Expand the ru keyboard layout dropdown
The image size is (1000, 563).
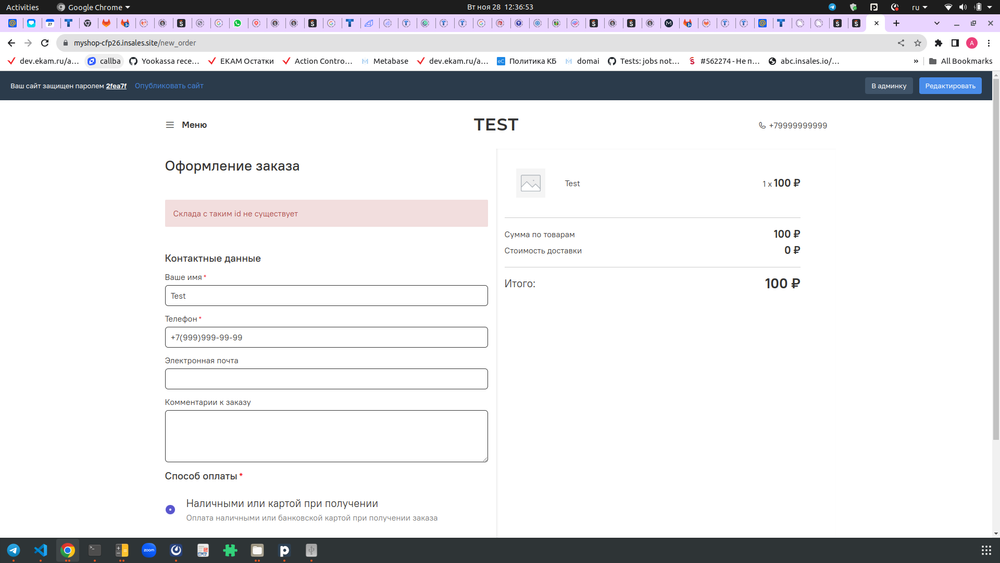coord(919,7)
